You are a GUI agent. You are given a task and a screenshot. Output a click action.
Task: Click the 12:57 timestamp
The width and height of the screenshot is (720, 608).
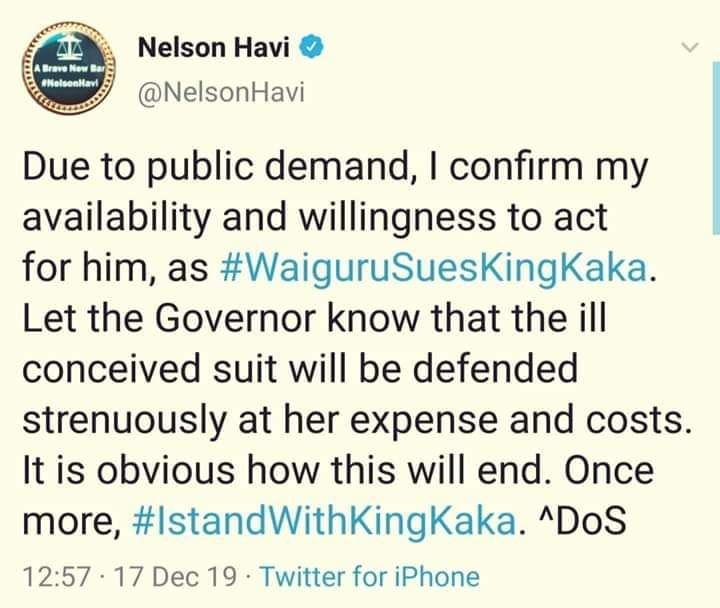56,577
